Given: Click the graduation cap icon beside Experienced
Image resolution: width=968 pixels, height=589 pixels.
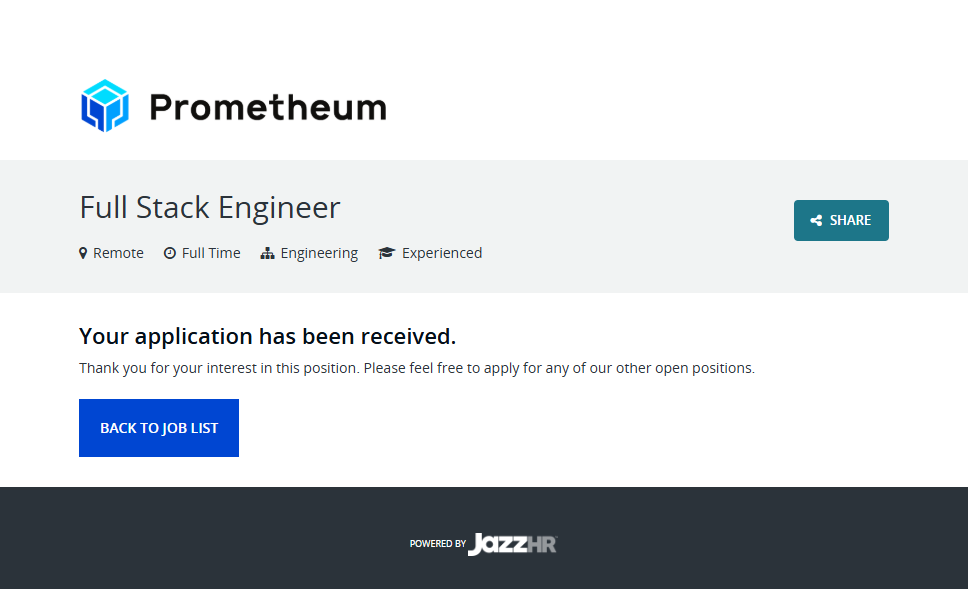Looking at the screenshot, I should pos(386,253).
